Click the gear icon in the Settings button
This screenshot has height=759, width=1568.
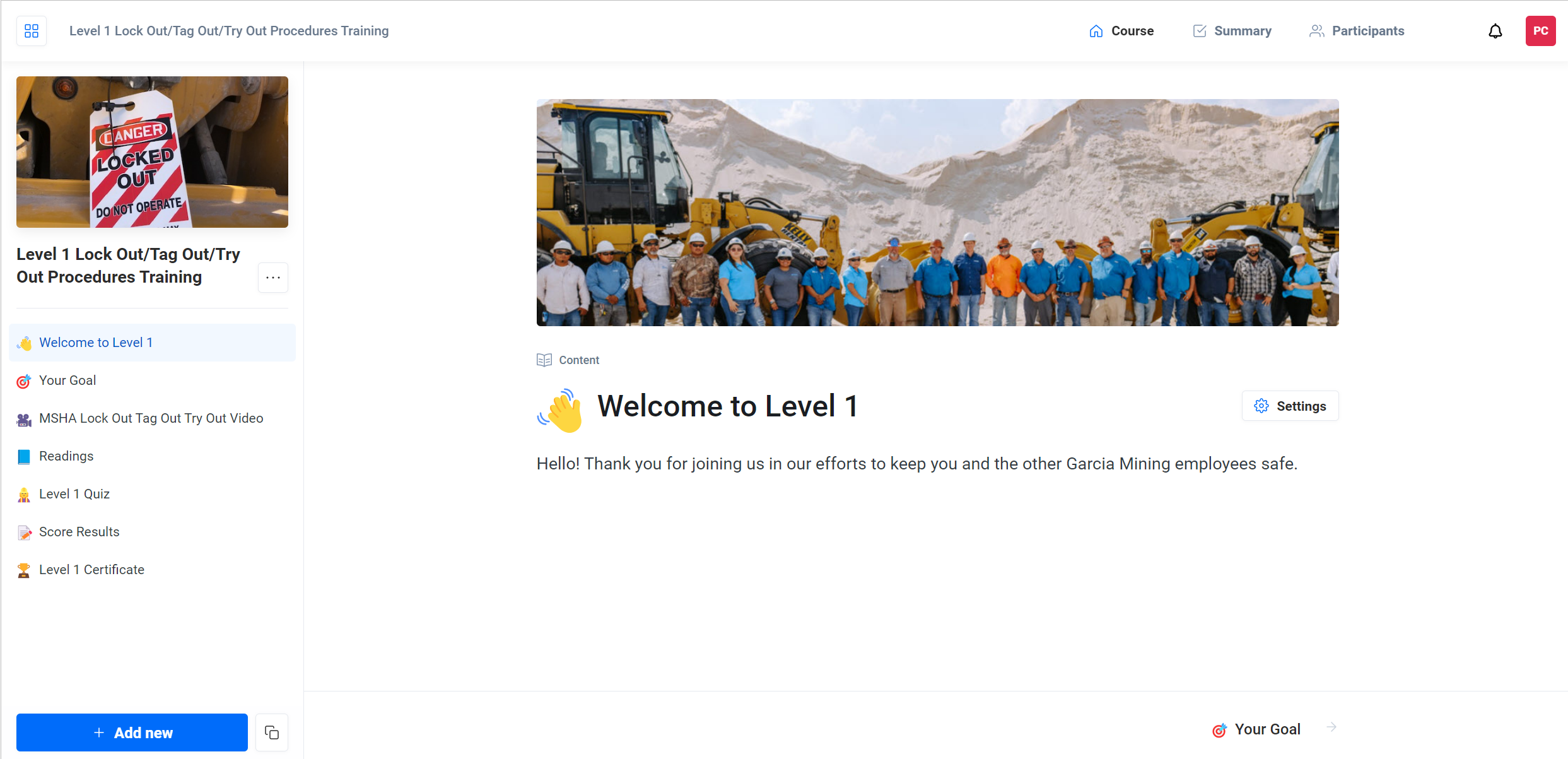click(1261, 406)
